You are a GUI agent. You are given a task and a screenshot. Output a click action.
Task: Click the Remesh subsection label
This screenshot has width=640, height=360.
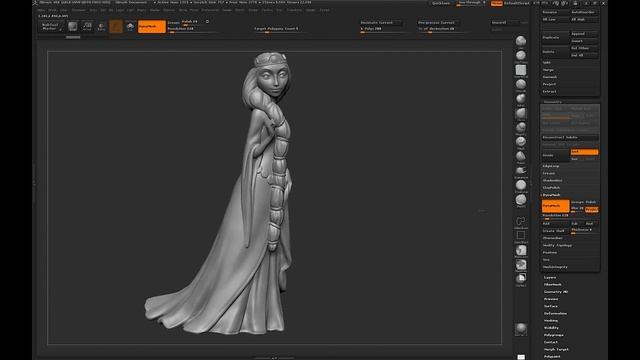550,77
